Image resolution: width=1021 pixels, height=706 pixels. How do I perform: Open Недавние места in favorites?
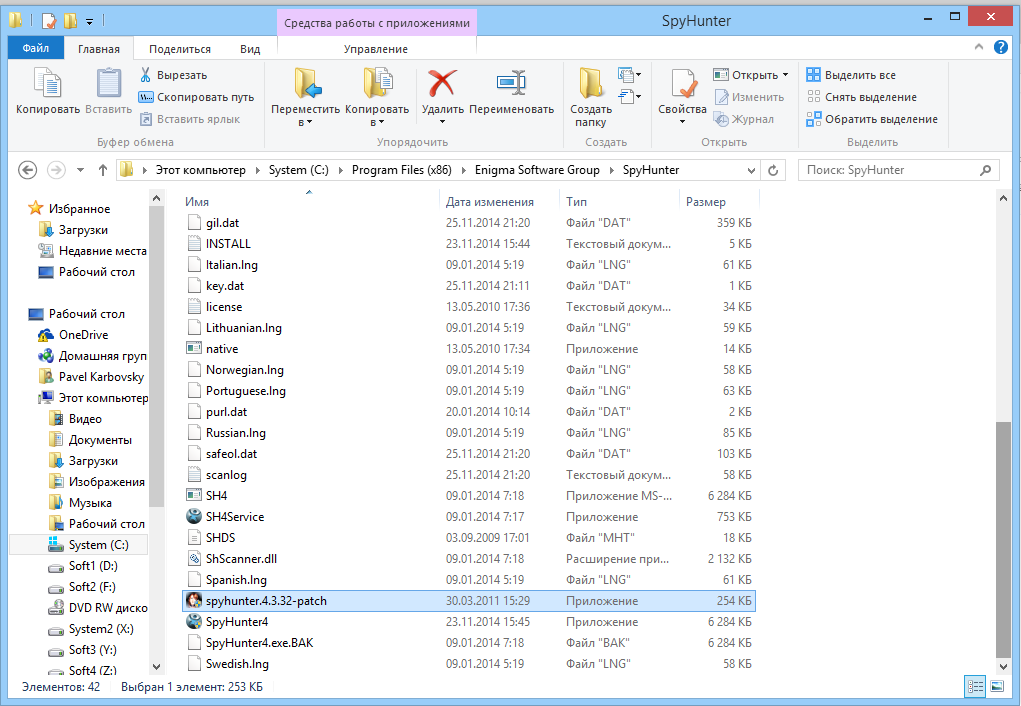(x=92, y=251)
